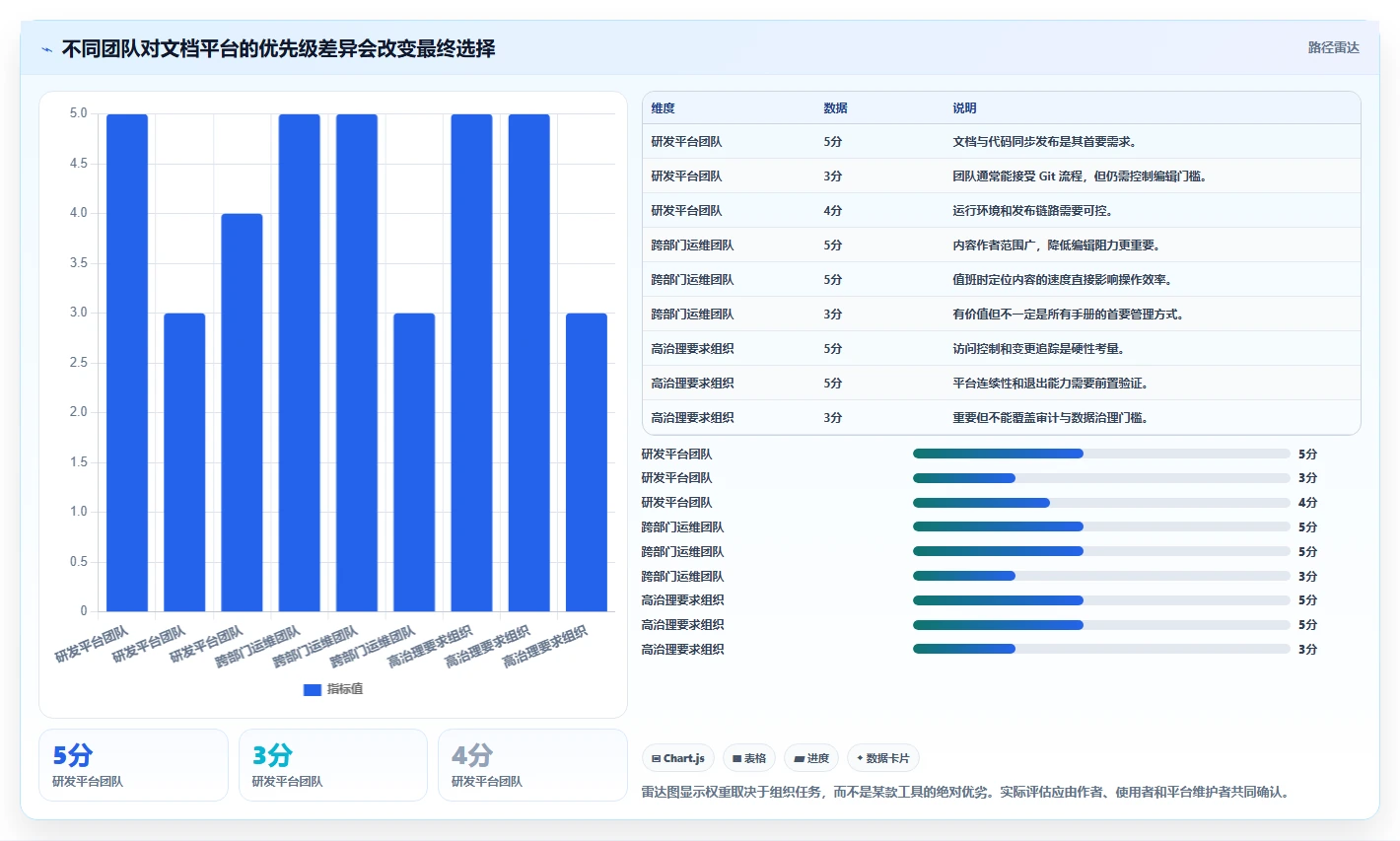Viewport: 1400px width, 841px height.
Task: Select the 表格 tag
Action: [x=749, y=758]
